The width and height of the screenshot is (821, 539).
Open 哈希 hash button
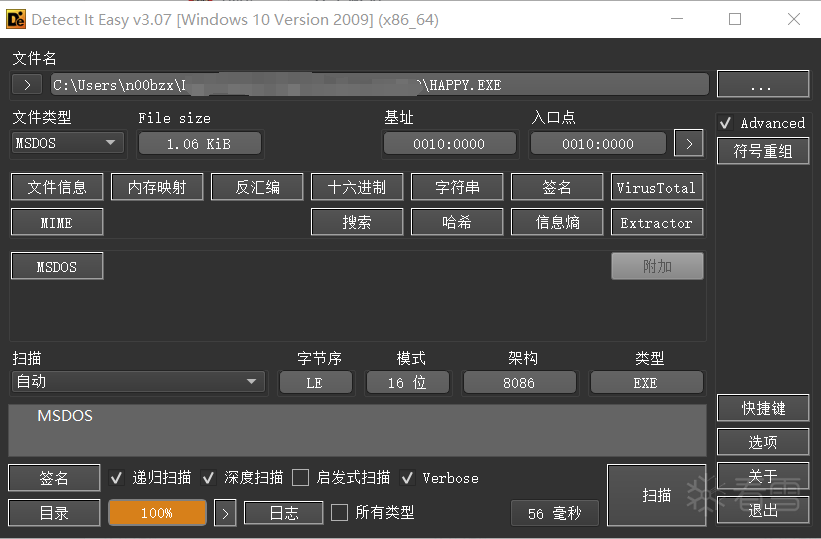[x=457, y=222]
